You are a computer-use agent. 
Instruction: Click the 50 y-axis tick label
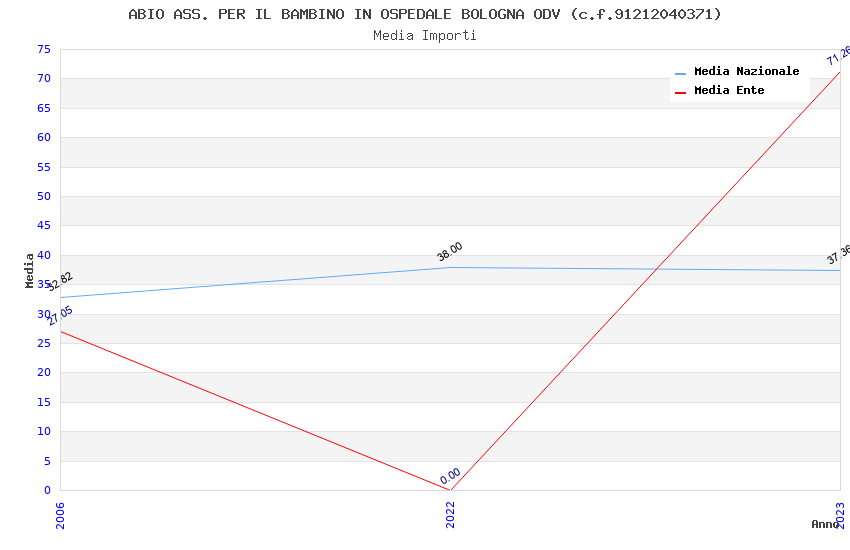click(x=44, y=196)
